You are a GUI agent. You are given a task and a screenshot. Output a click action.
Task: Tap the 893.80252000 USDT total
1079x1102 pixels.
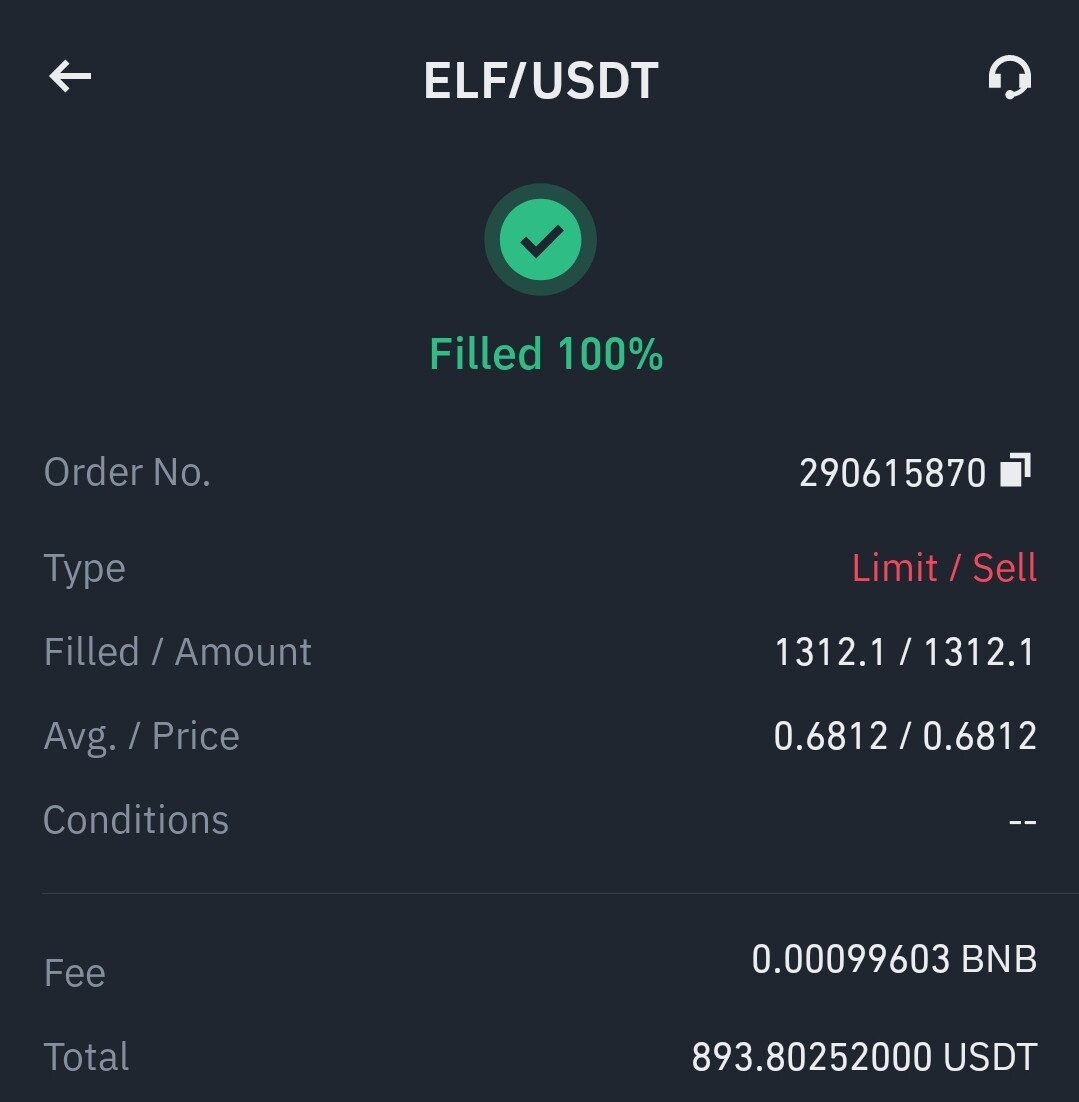coord(865,1056)
